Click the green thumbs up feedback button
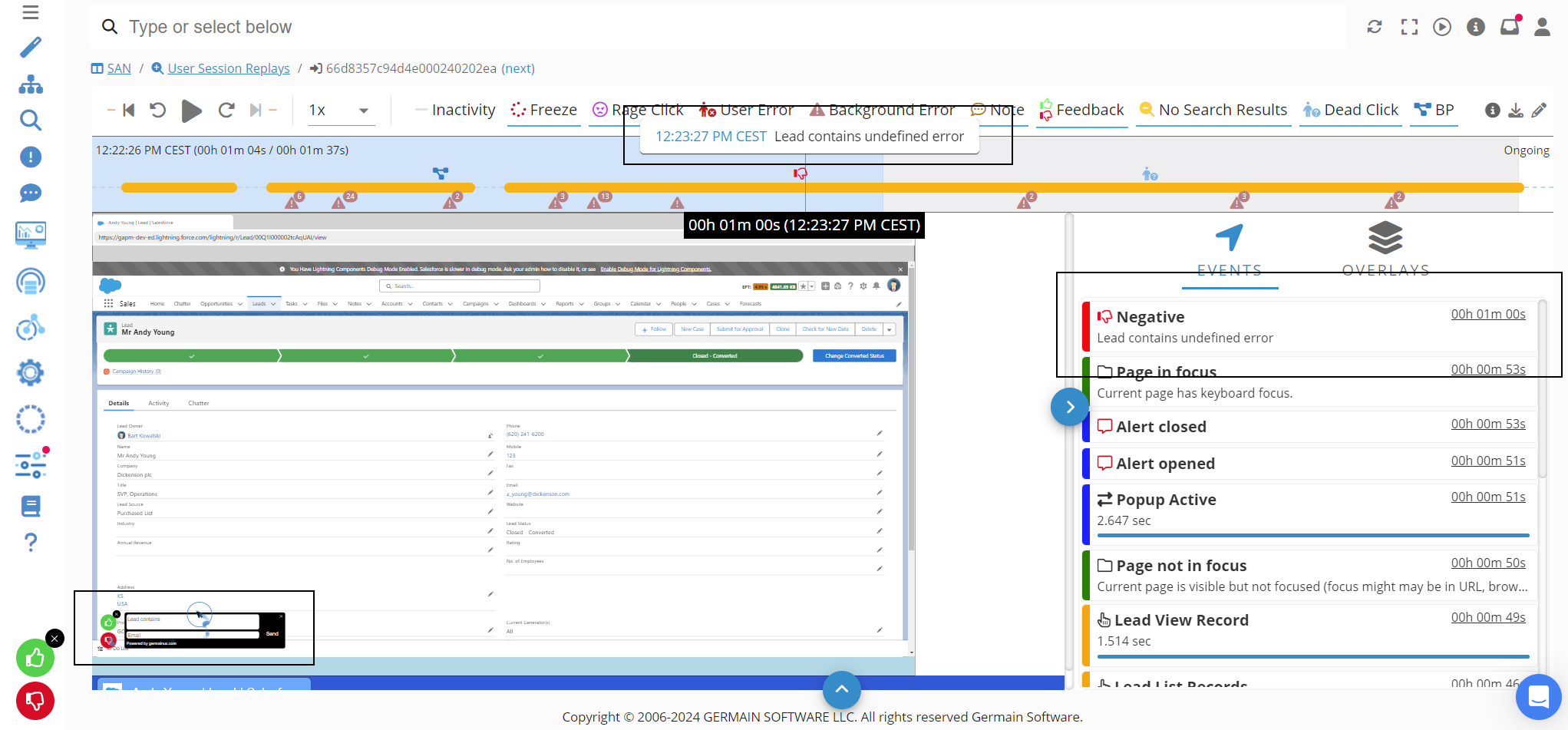 coord(35,658)
